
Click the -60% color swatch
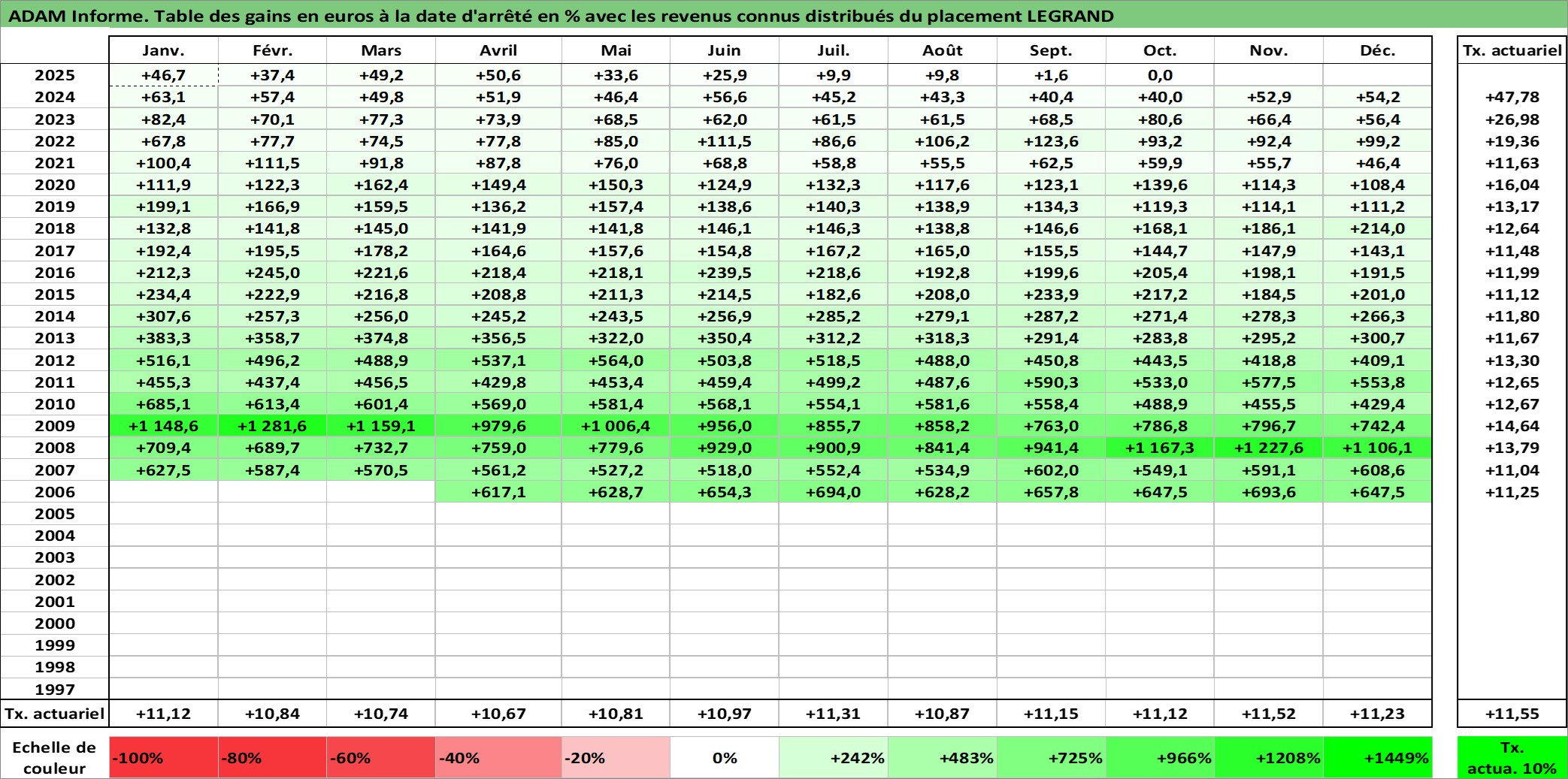[x=381, y=757]
